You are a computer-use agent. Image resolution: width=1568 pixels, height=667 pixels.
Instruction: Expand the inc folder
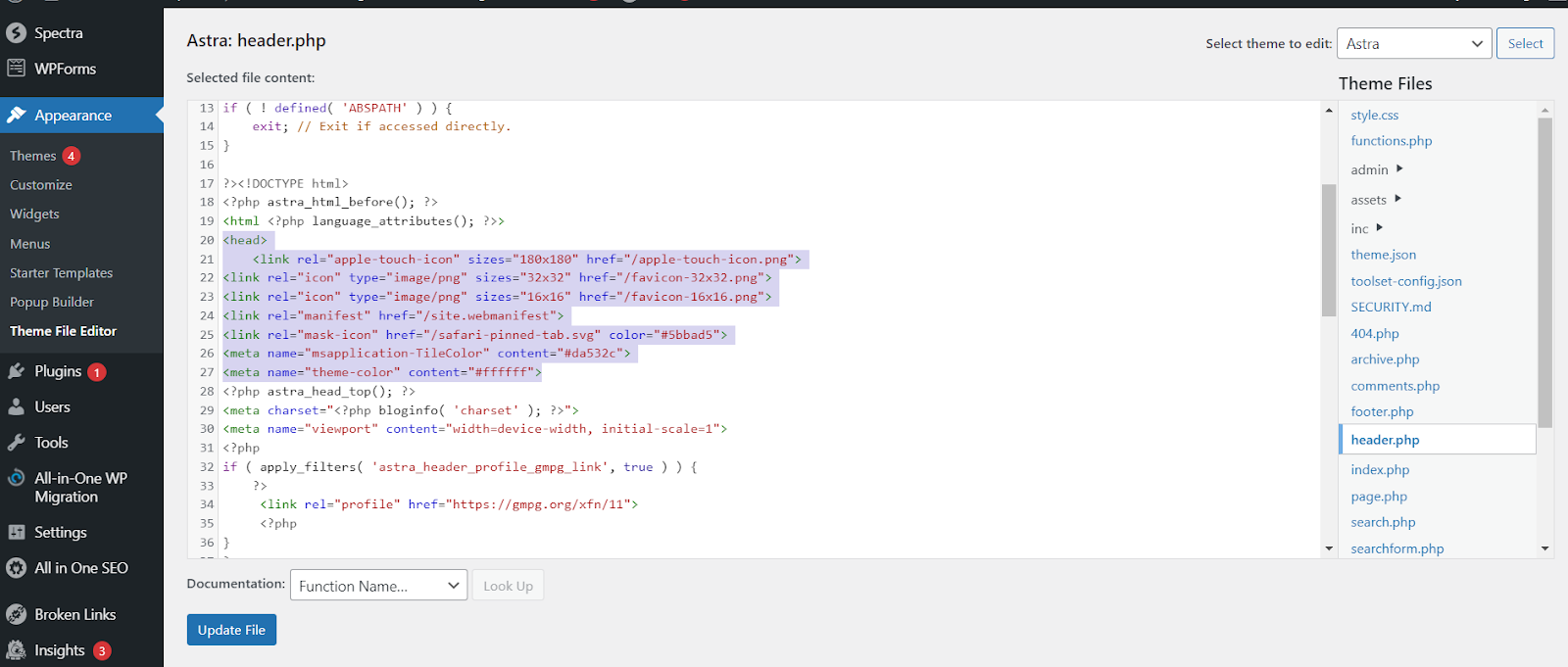coord(1366,229)
